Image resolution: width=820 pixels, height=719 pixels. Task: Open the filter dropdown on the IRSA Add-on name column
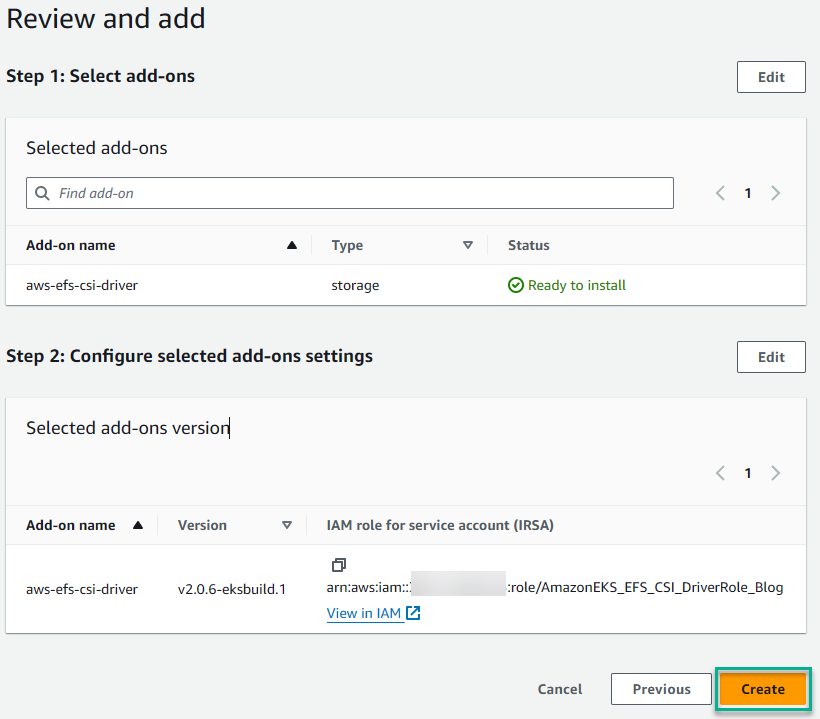point(139,524)
